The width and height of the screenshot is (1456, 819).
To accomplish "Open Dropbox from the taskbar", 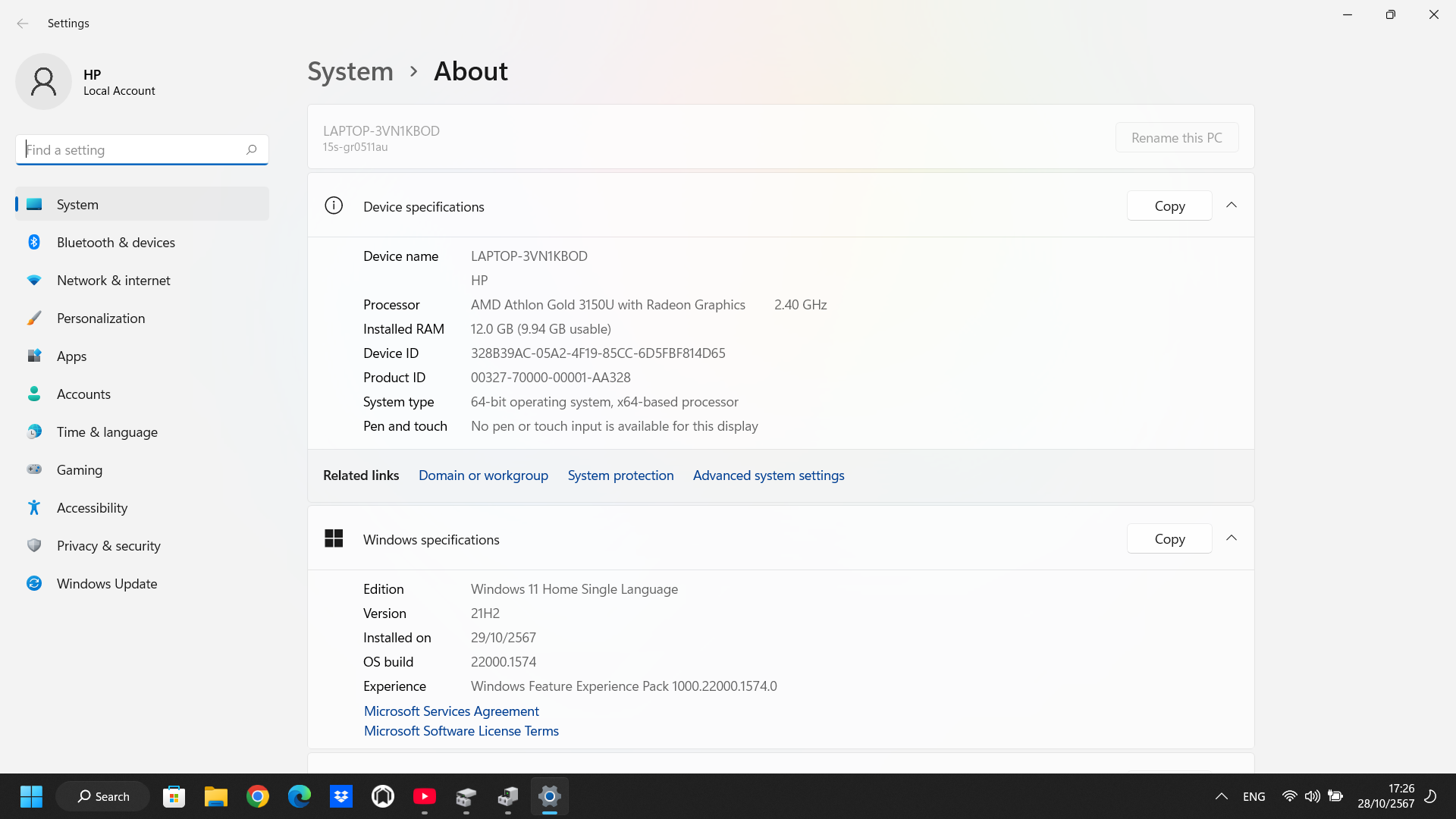I will [x=341, y=796].
